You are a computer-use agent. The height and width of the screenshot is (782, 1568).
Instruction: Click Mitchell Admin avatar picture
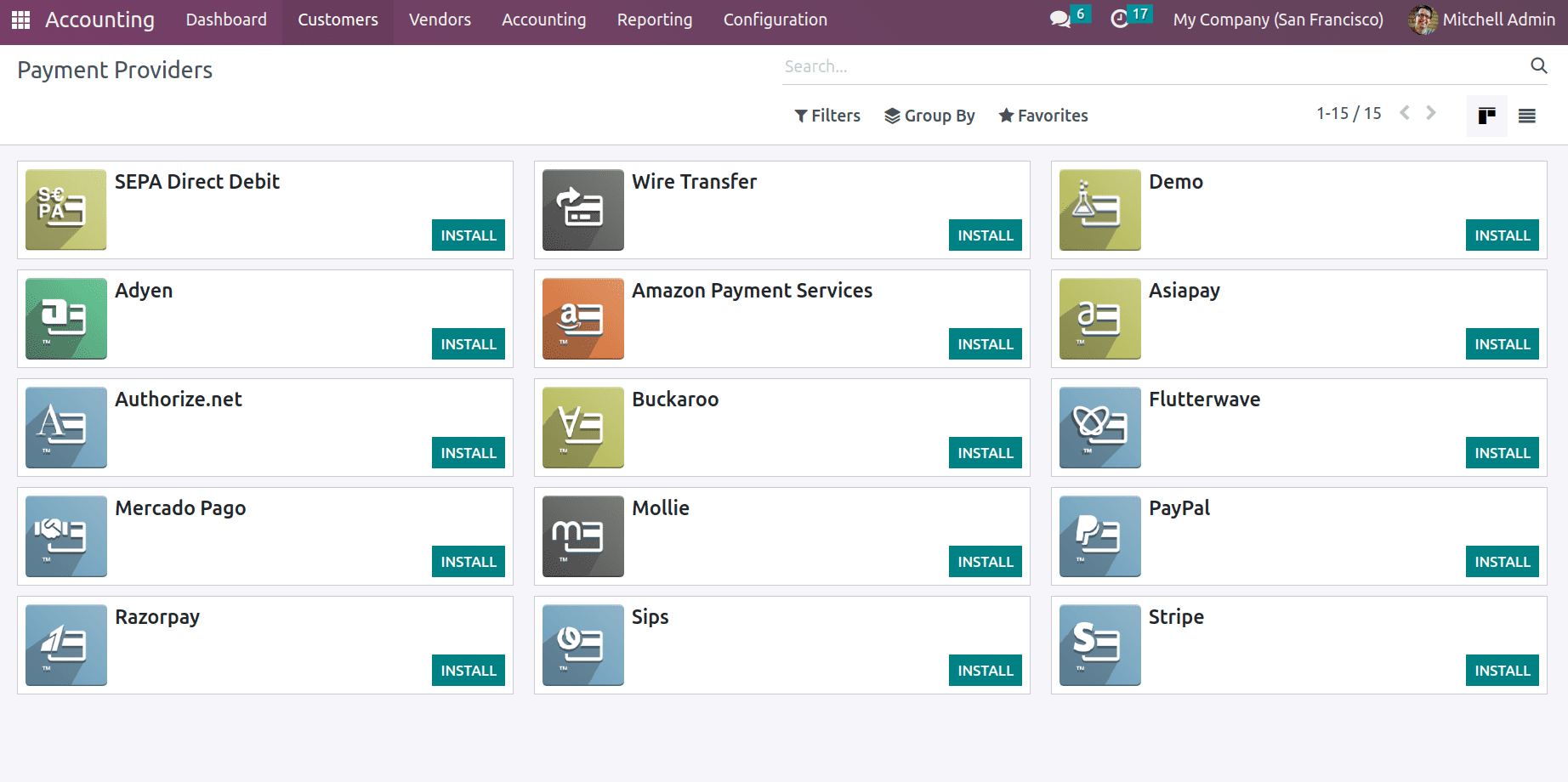(1423, 20)
